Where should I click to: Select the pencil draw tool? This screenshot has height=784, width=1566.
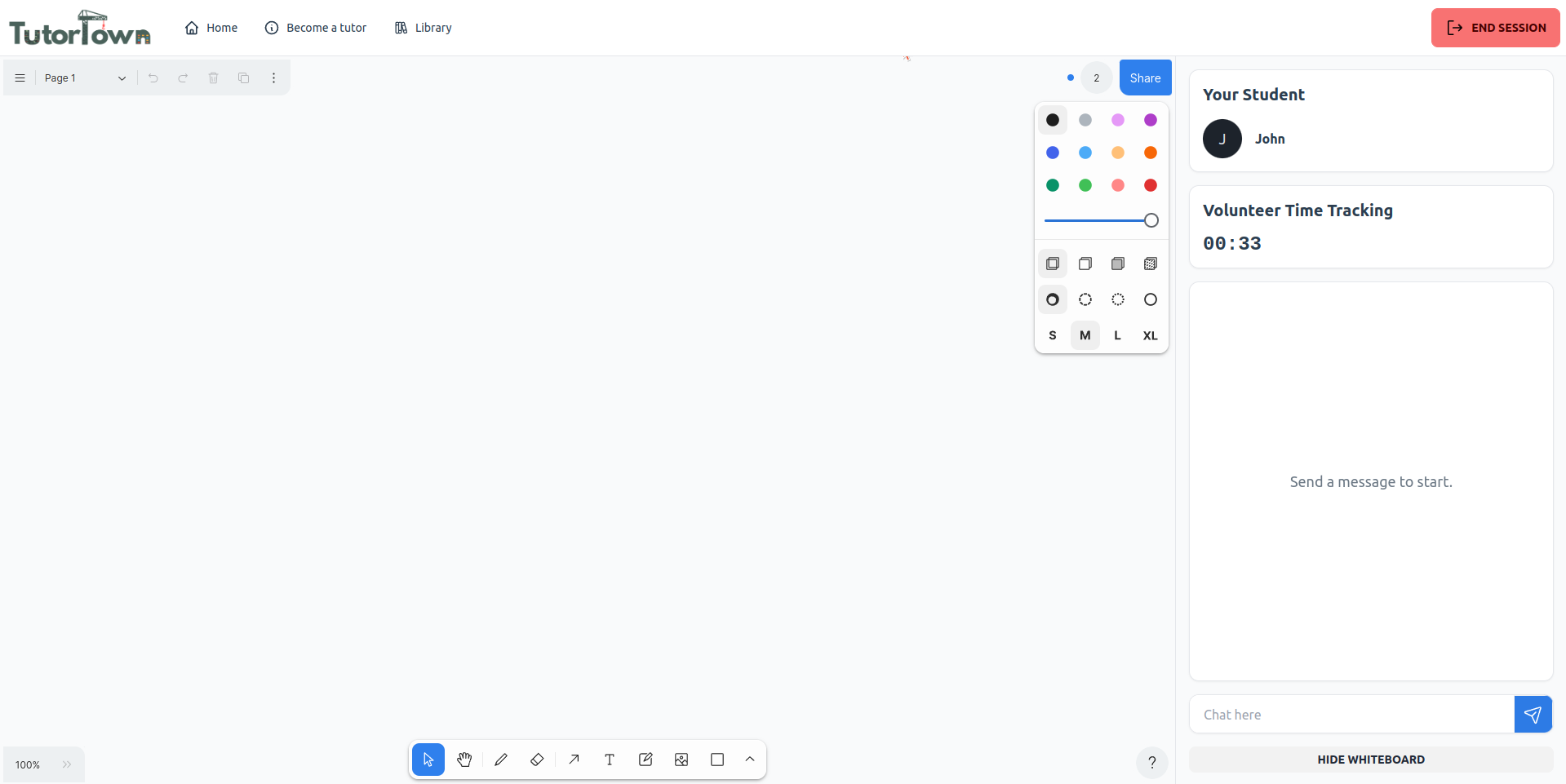[x=501, y=760]
